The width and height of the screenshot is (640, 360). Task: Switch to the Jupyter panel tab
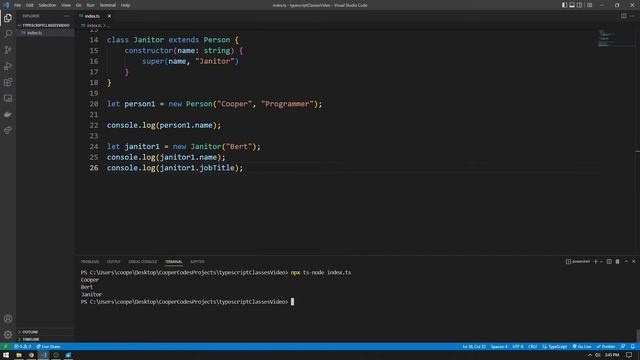point(197,262)
